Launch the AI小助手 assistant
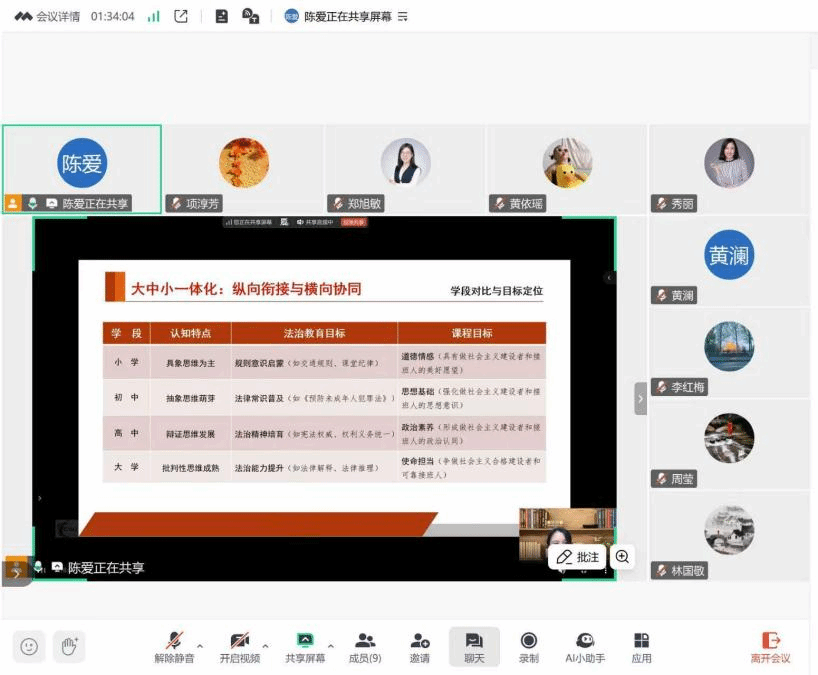The image size is (818, 675). (585, 647)
